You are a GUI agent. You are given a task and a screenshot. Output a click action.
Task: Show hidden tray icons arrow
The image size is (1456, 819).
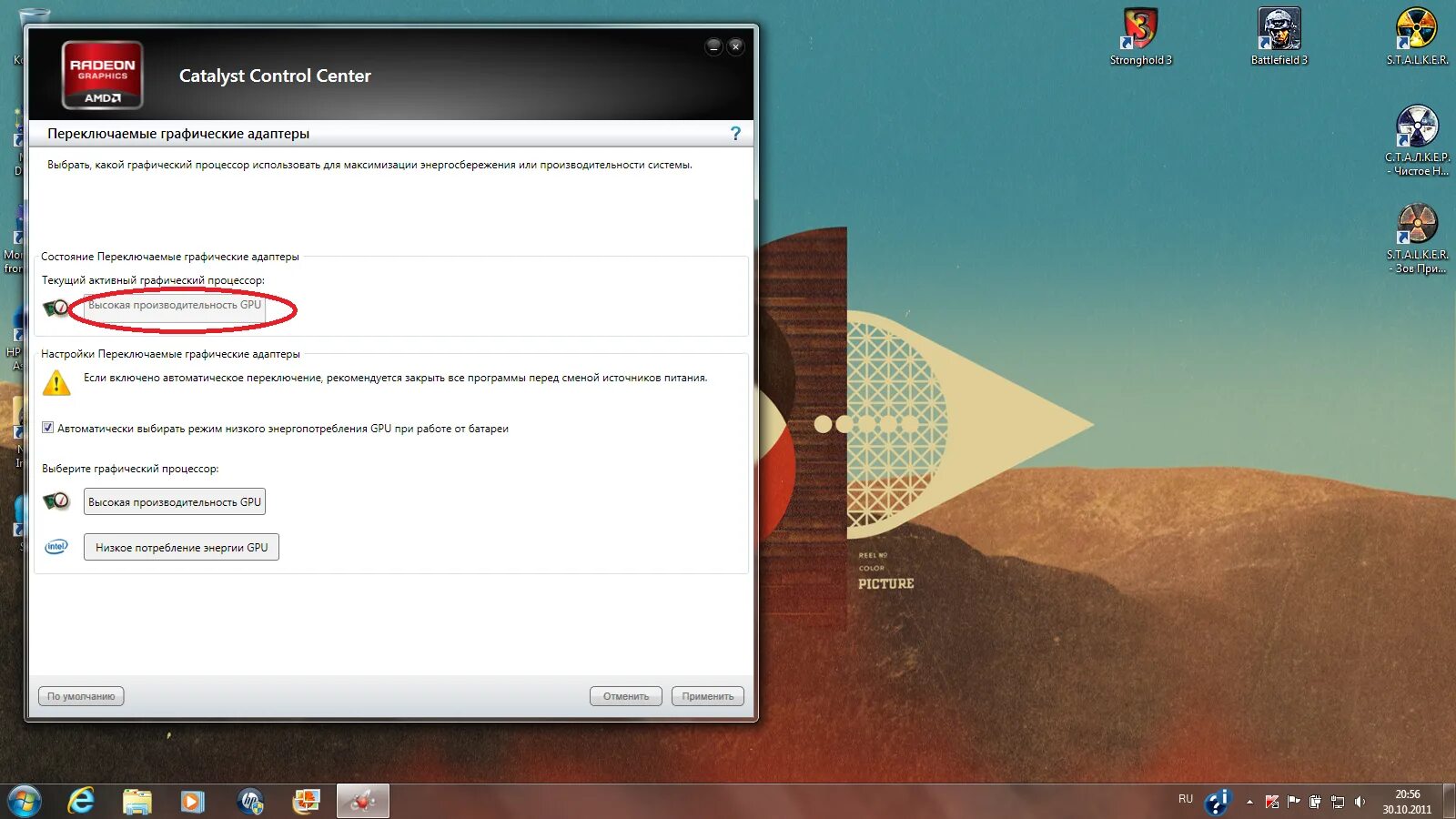[x=1249, y=802]
